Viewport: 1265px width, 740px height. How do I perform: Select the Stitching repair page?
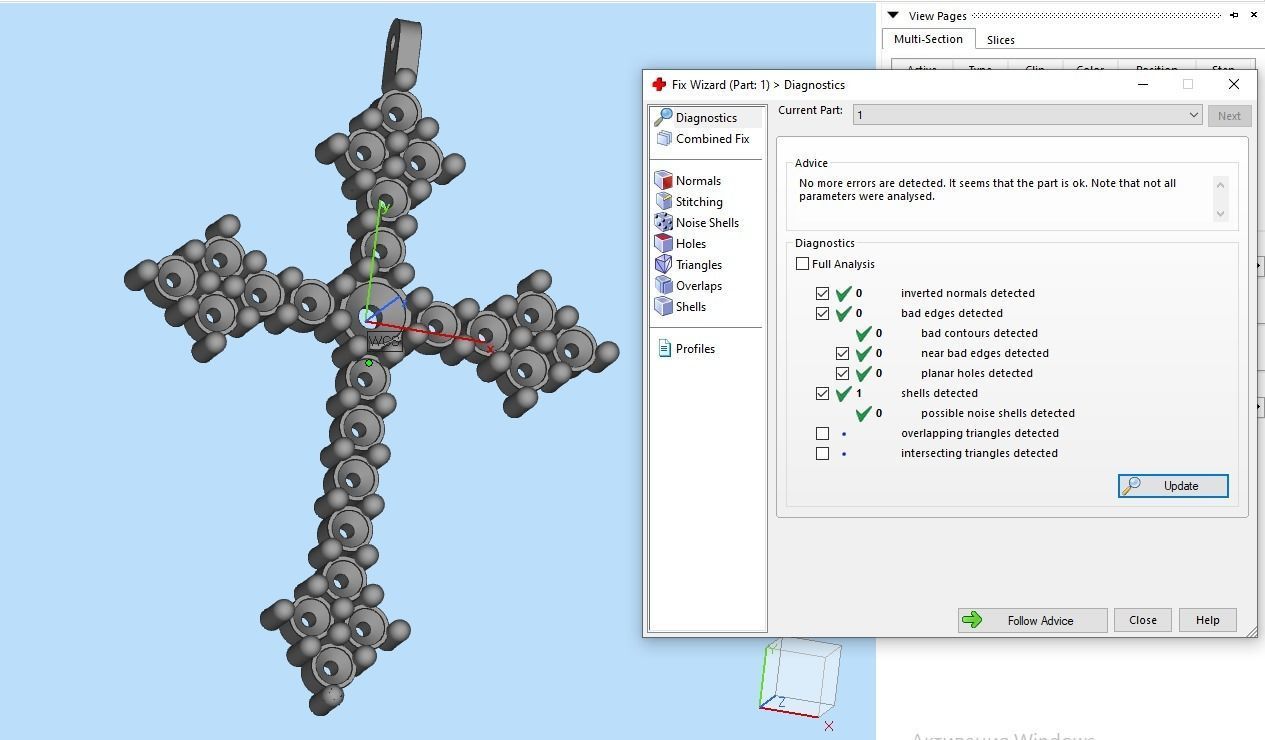click(x=689, y=202)
